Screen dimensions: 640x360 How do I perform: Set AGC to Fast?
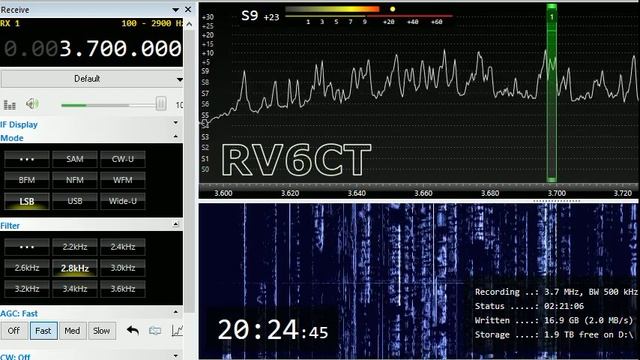pos(43,331)
